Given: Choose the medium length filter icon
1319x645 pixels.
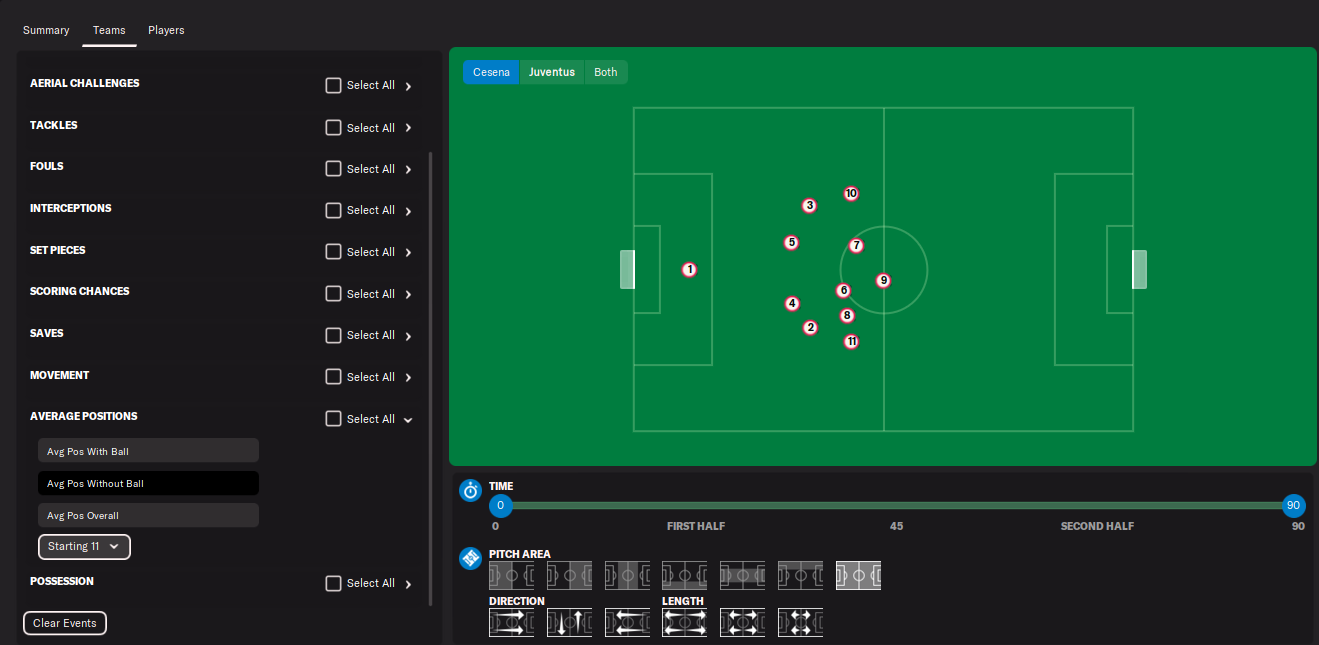Looking at the screenshot, I should click(x=742, y=622).
